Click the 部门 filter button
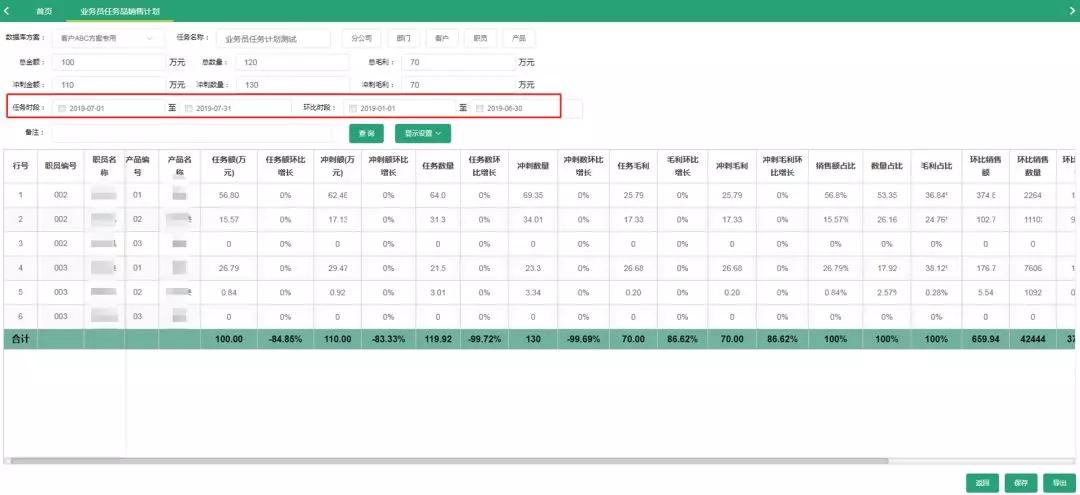The width and height of the screenshot is (1080, 495). point(403,39)
